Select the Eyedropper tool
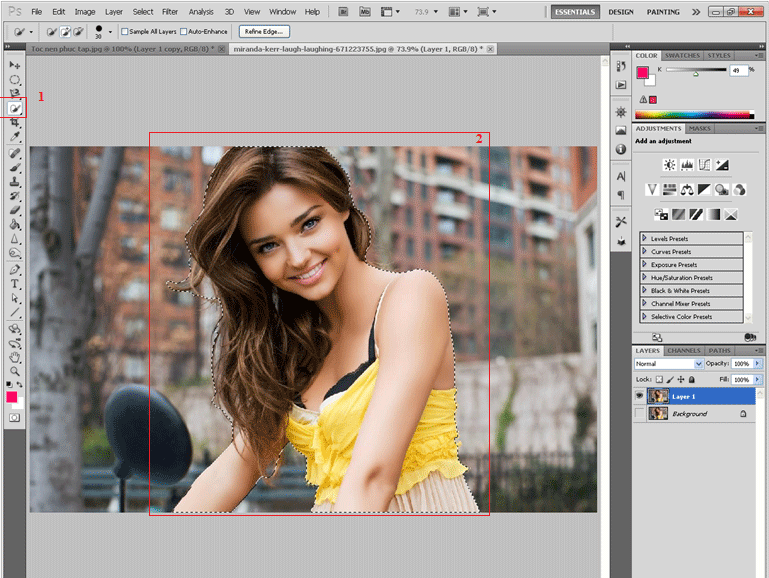The width and height of the screenshot is (769, 578). pyautogui.click(x=15, y=136)
